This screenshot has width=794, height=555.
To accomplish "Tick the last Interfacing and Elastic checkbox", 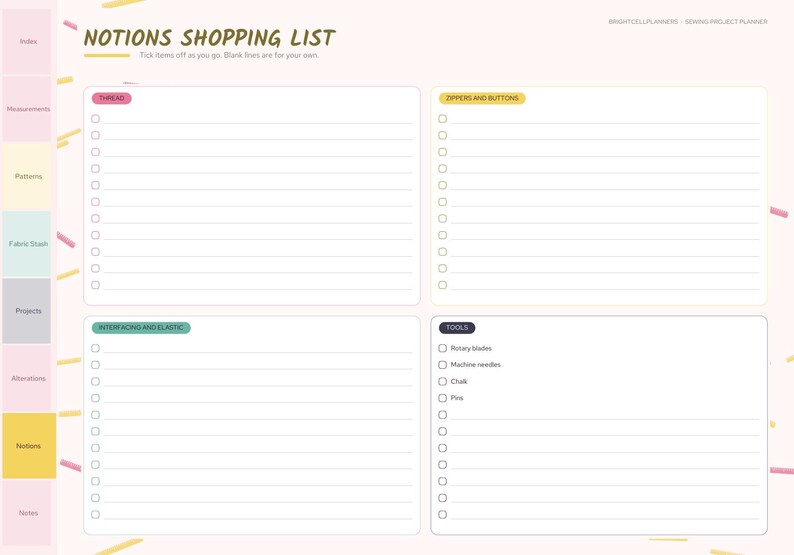I will [x=95, y=514].
